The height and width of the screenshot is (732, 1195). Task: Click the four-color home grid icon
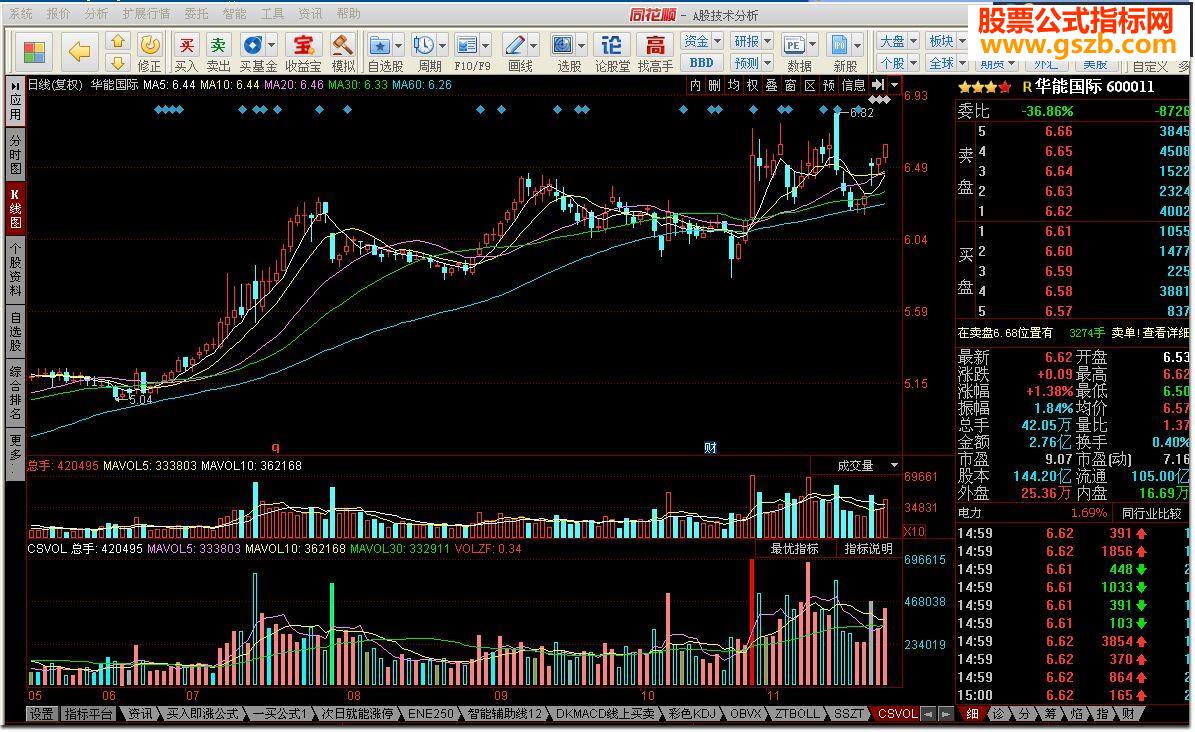(34, 52)
